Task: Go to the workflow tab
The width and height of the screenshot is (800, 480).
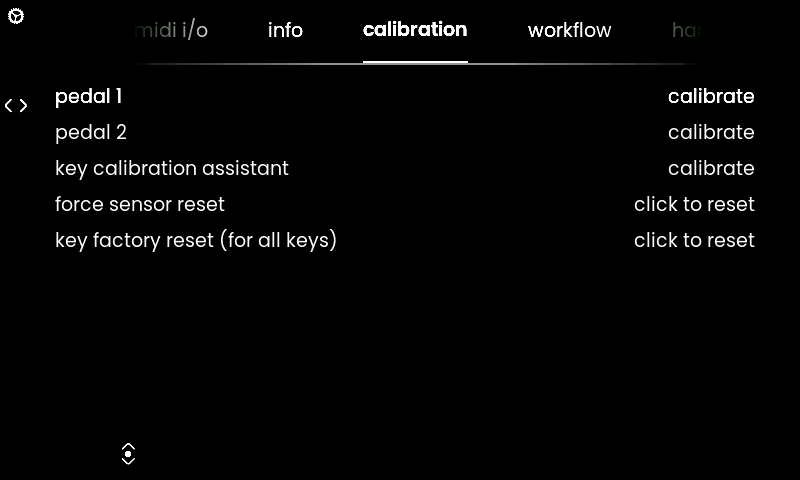Action: click(x=569, y=30)
